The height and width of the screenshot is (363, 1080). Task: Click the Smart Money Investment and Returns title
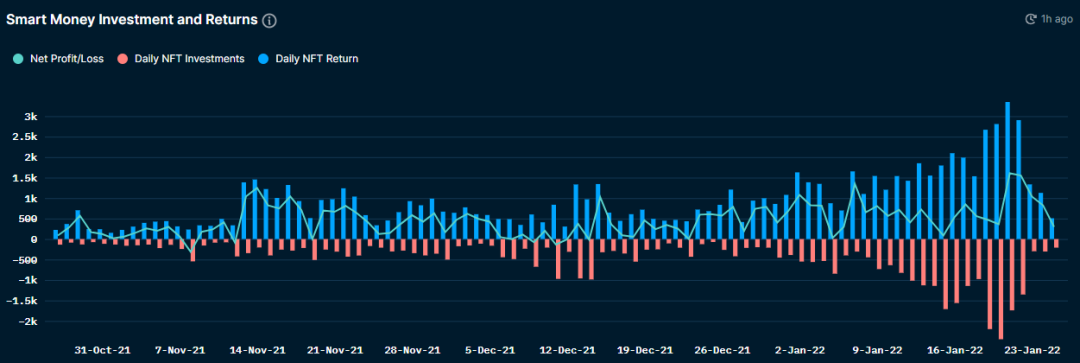point(132,20)
